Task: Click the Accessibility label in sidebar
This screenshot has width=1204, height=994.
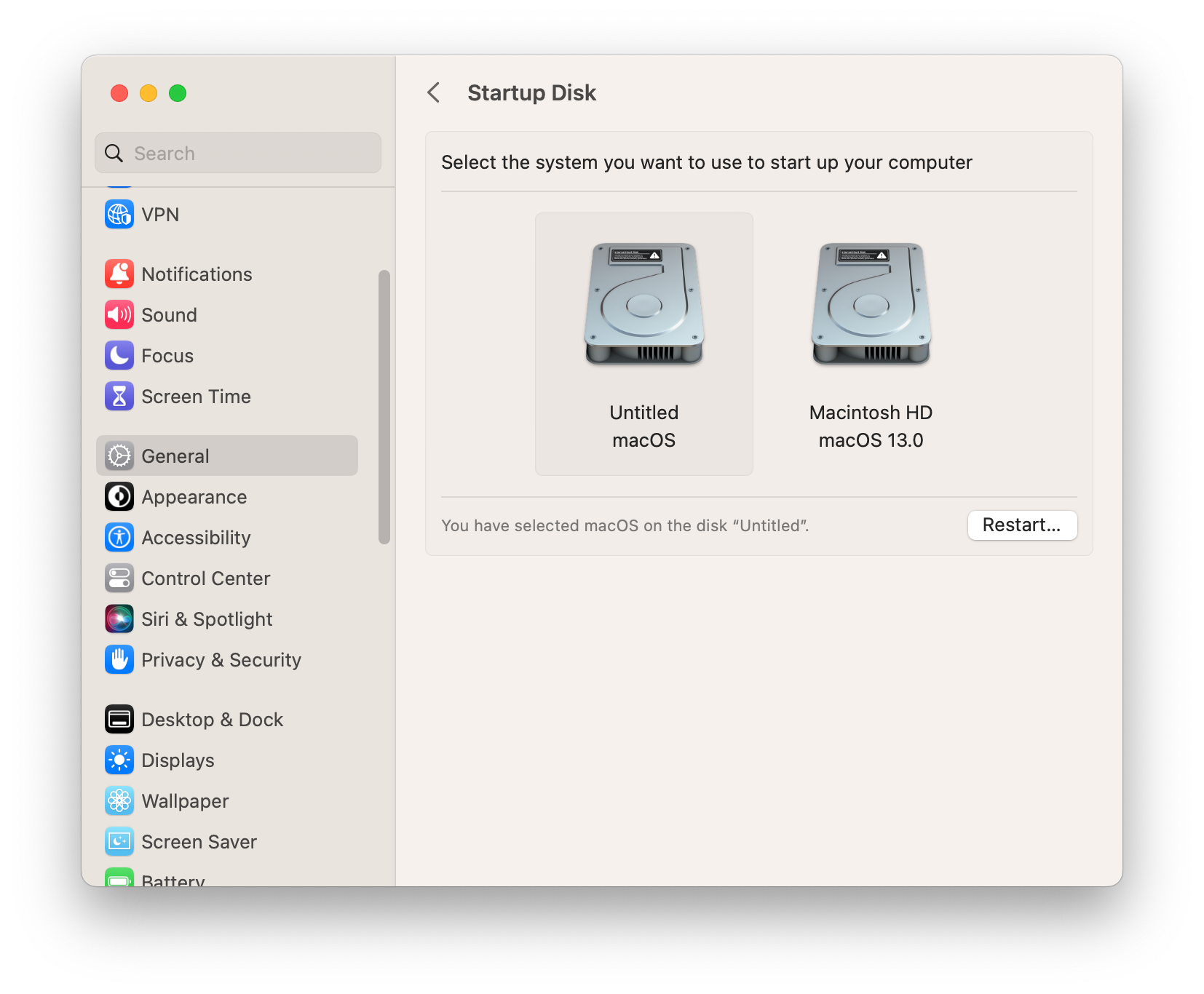Action: coord(196,538)
